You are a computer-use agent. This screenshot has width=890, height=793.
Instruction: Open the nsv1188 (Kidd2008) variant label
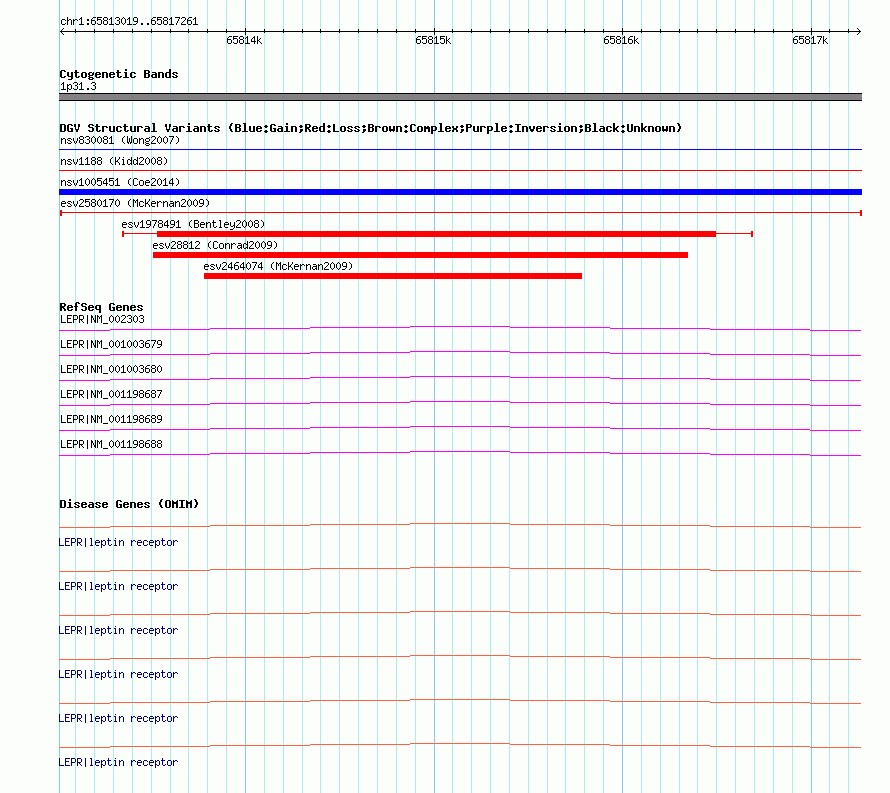point(114,161)
